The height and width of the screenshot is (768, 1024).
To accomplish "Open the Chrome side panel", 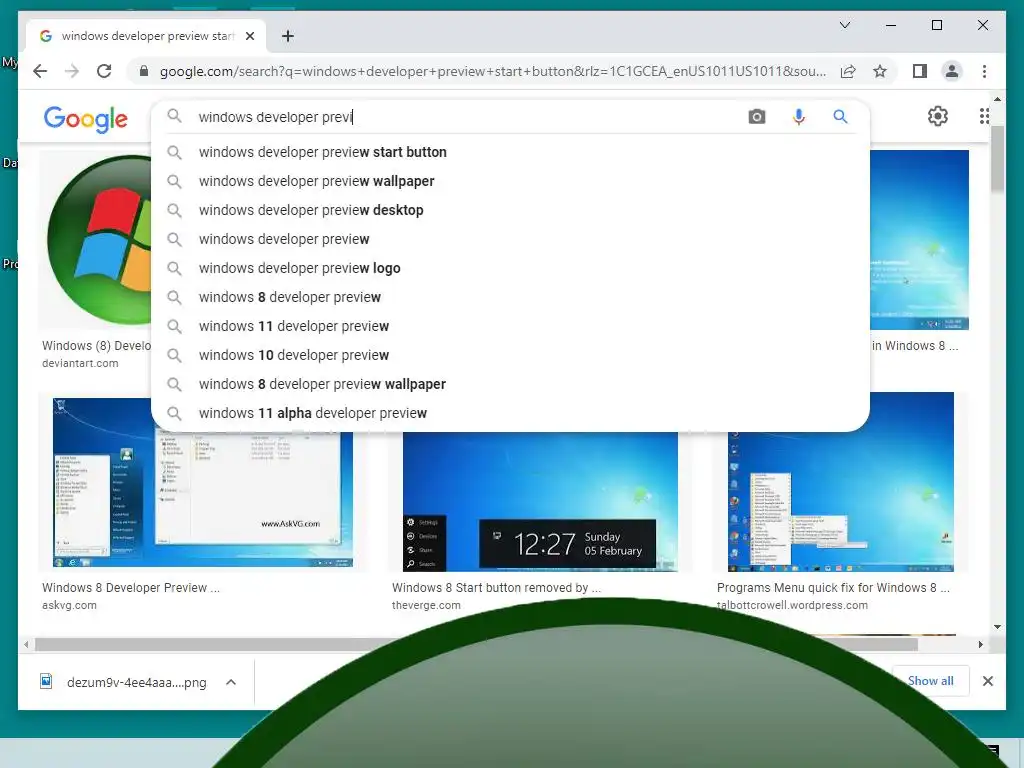I will coord(920,71).
